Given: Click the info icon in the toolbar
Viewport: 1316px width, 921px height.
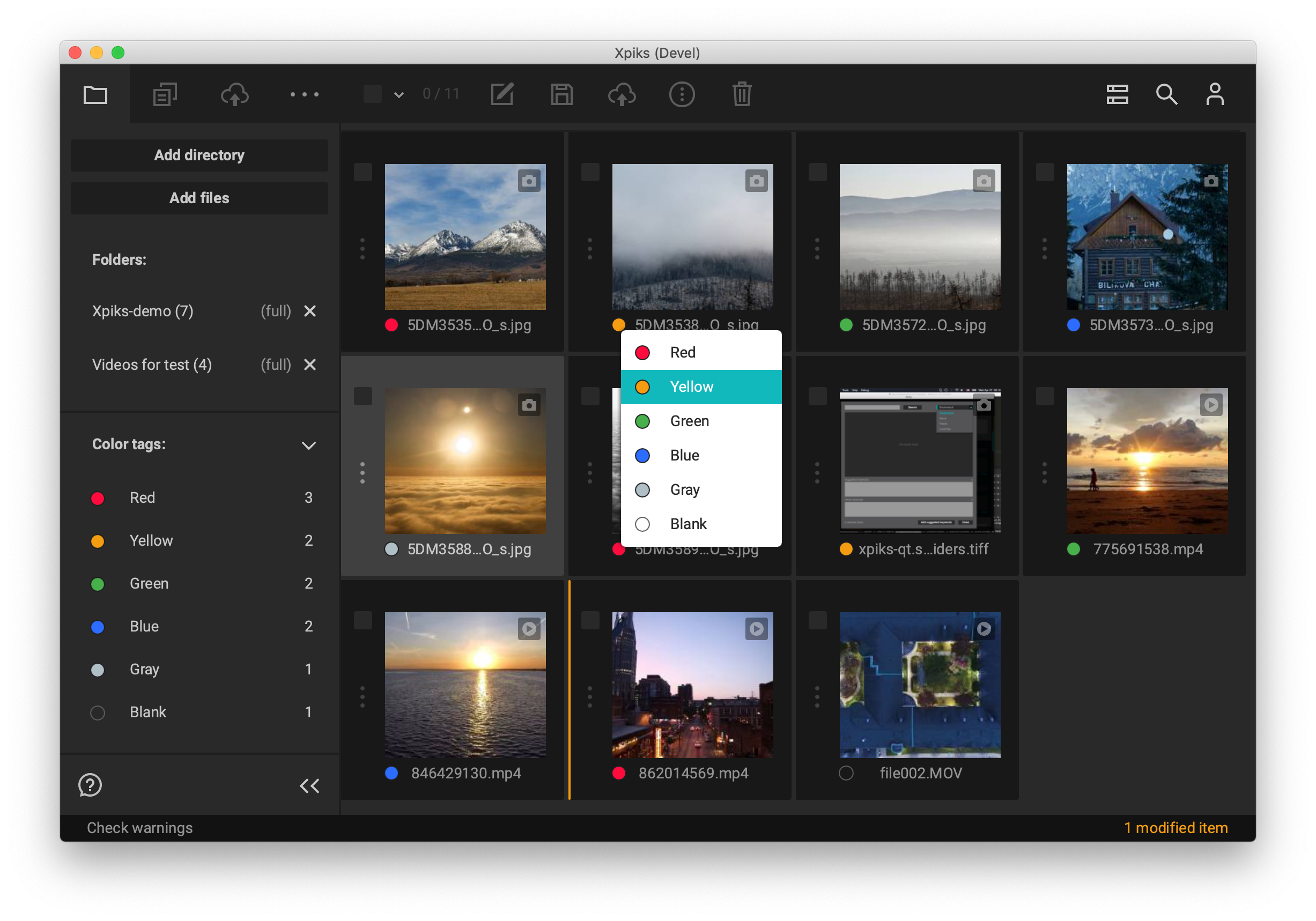Looking at the screenshot, I should [x=682, y=94].
